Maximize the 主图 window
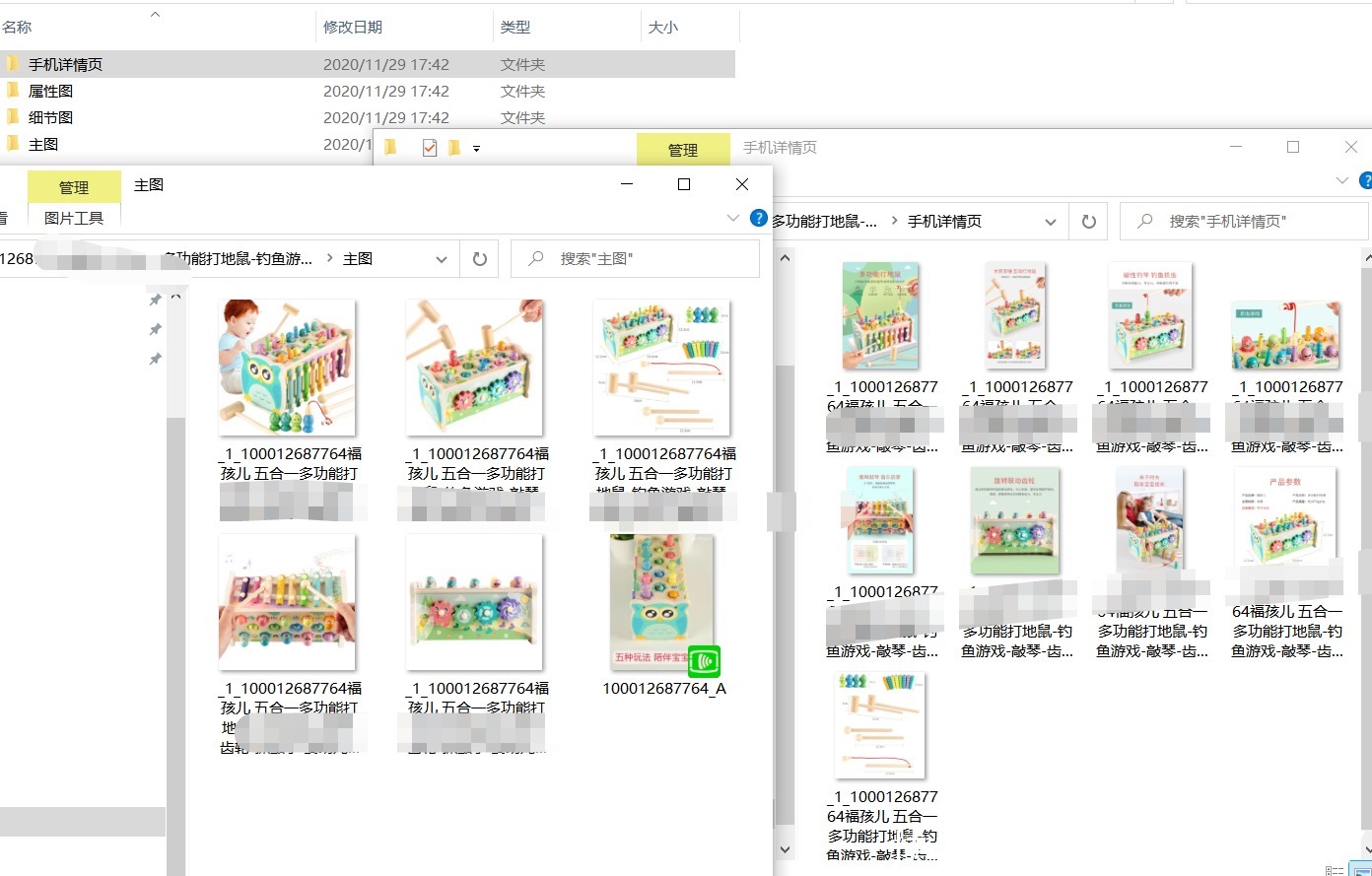 (684, 184)
